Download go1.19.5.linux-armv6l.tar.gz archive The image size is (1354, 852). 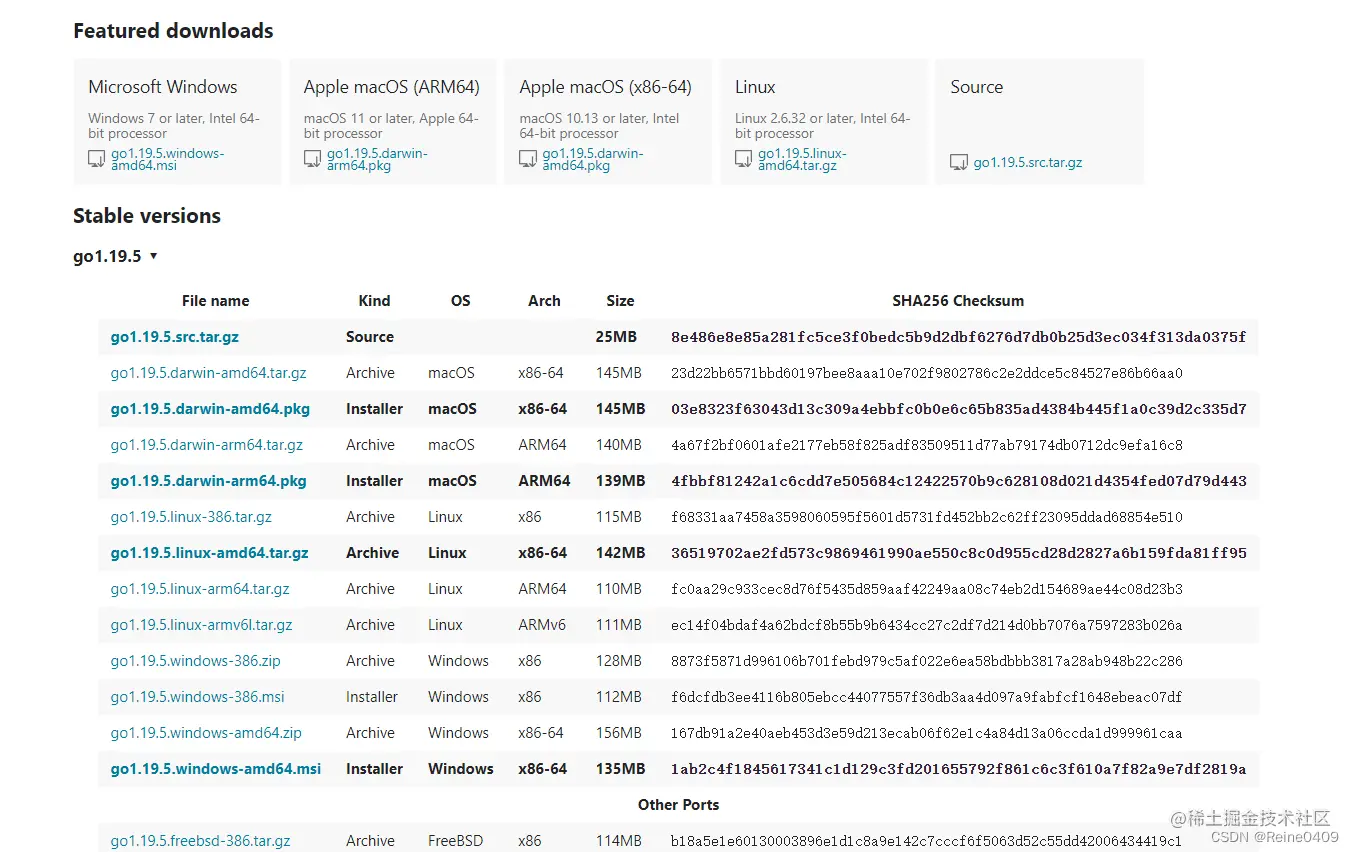202,625
